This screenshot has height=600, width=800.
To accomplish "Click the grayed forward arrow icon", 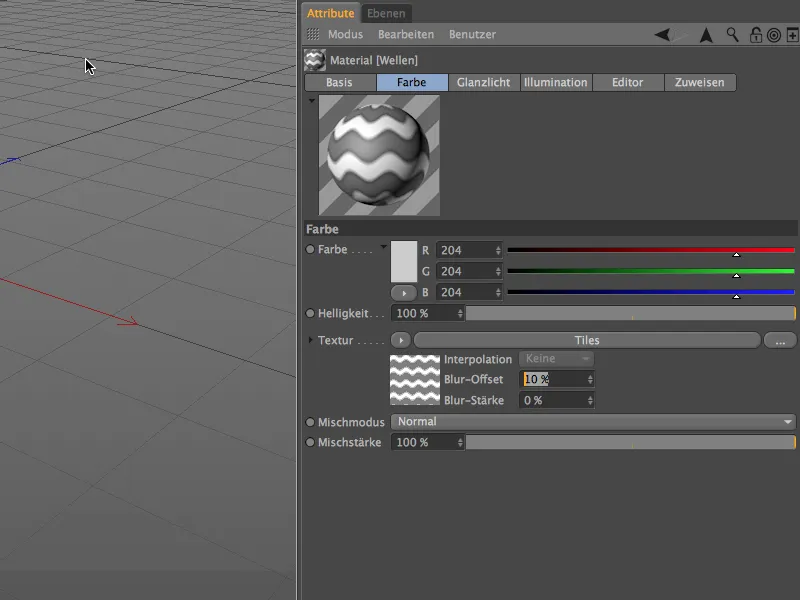I will [681, 35].
